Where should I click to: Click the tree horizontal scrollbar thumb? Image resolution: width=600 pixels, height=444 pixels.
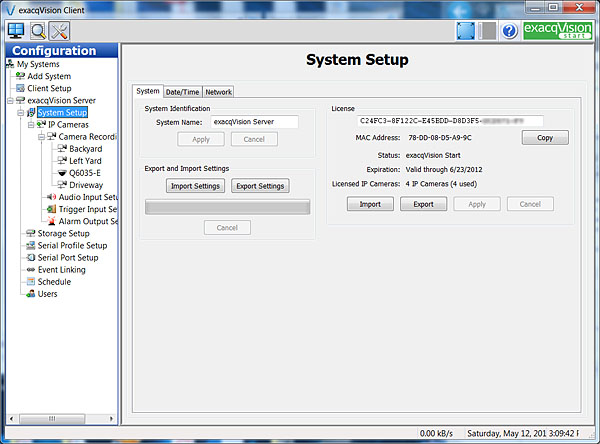coord(52,418)
